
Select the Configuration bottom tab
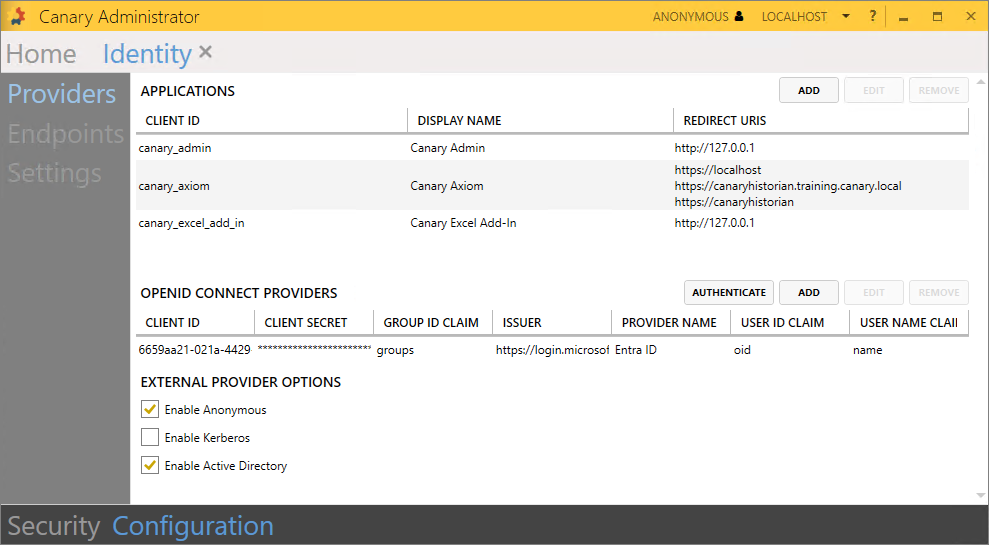click(192, 526)
